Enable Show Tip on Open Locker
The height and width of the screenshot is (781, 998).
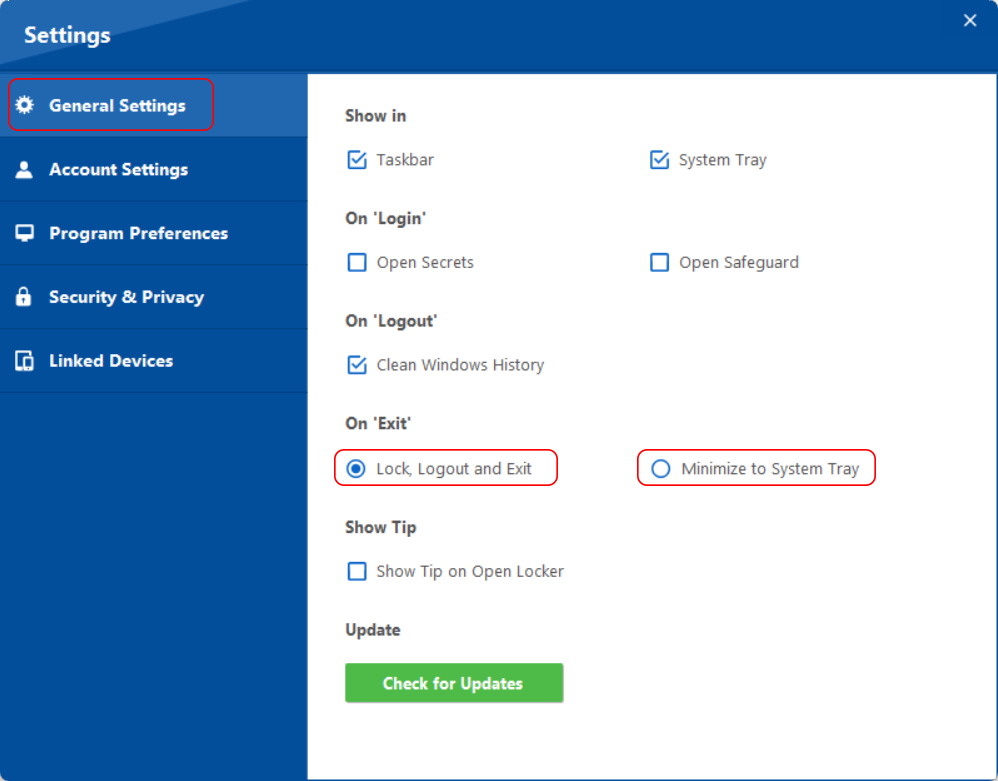357,572
